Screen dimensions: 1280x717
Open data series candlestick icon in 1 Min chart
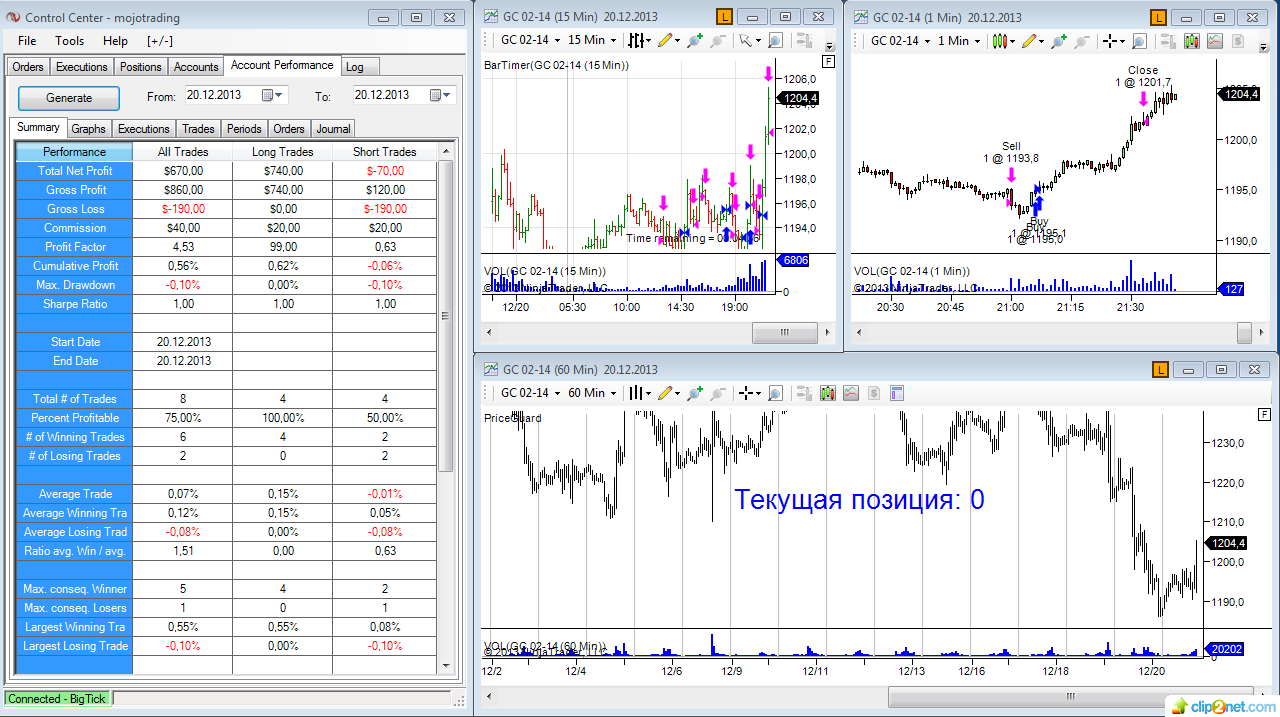click(1191, 41)
